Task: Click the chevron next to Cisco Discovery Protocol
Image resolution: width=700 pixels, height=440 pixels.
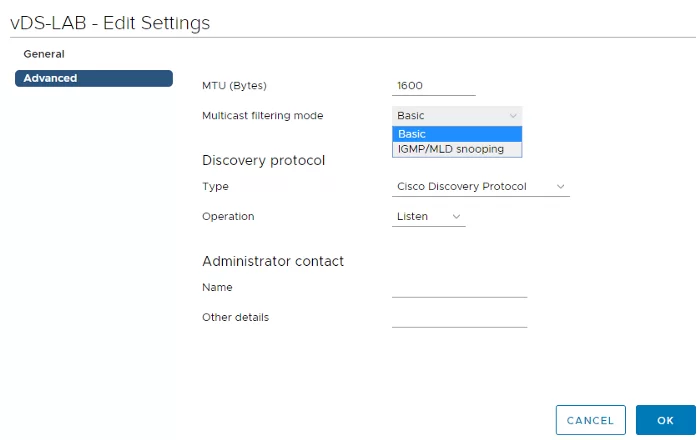Action: (x=560, y=187)
